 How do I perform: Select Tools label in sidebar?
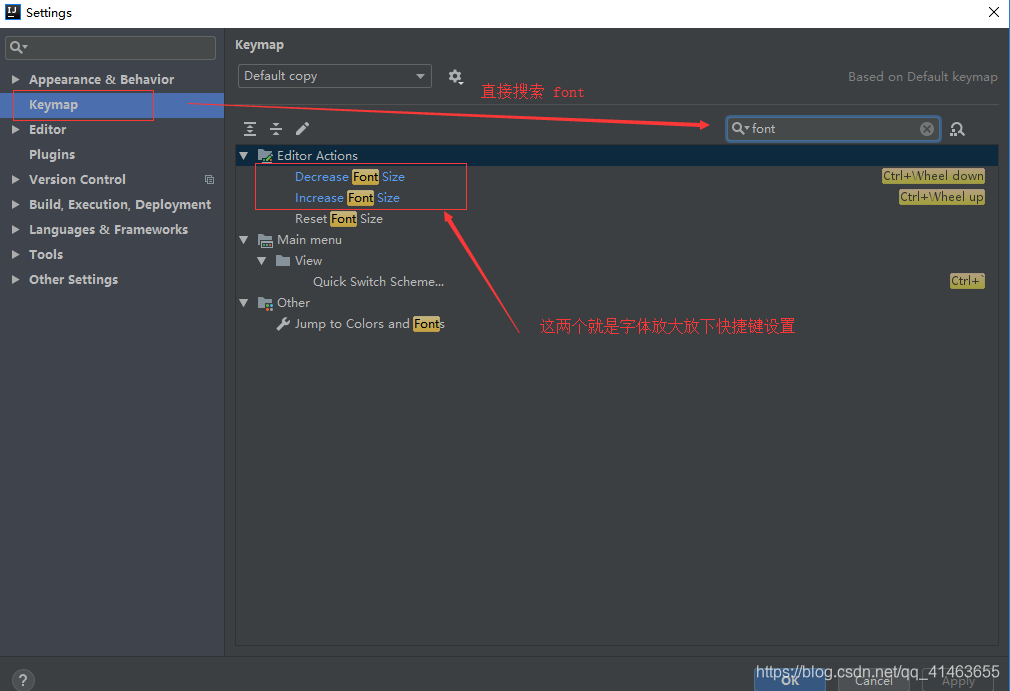46,254
